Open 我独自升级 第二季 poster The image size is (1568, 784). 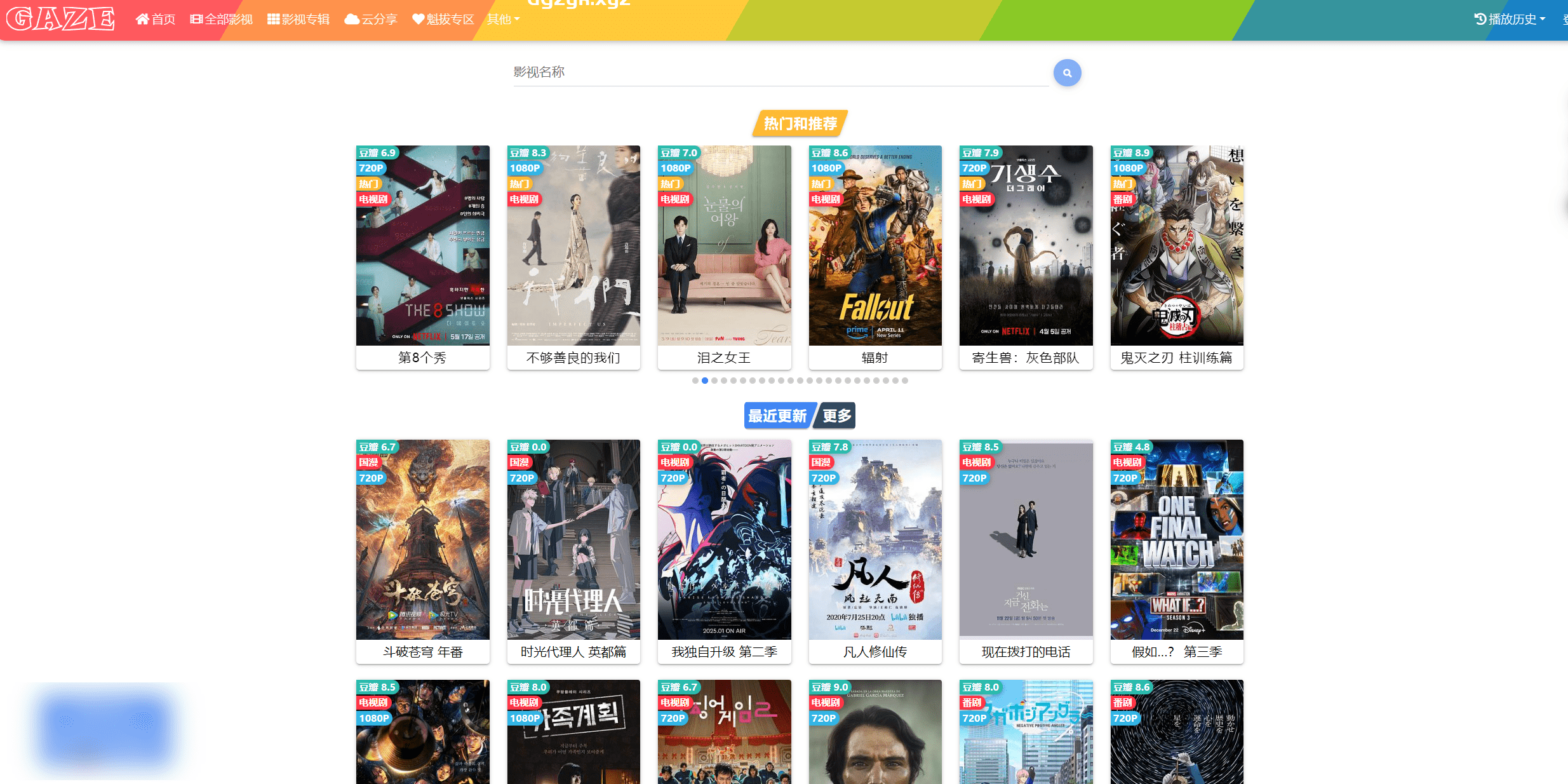pyautogui.click(x=725, y=539)
